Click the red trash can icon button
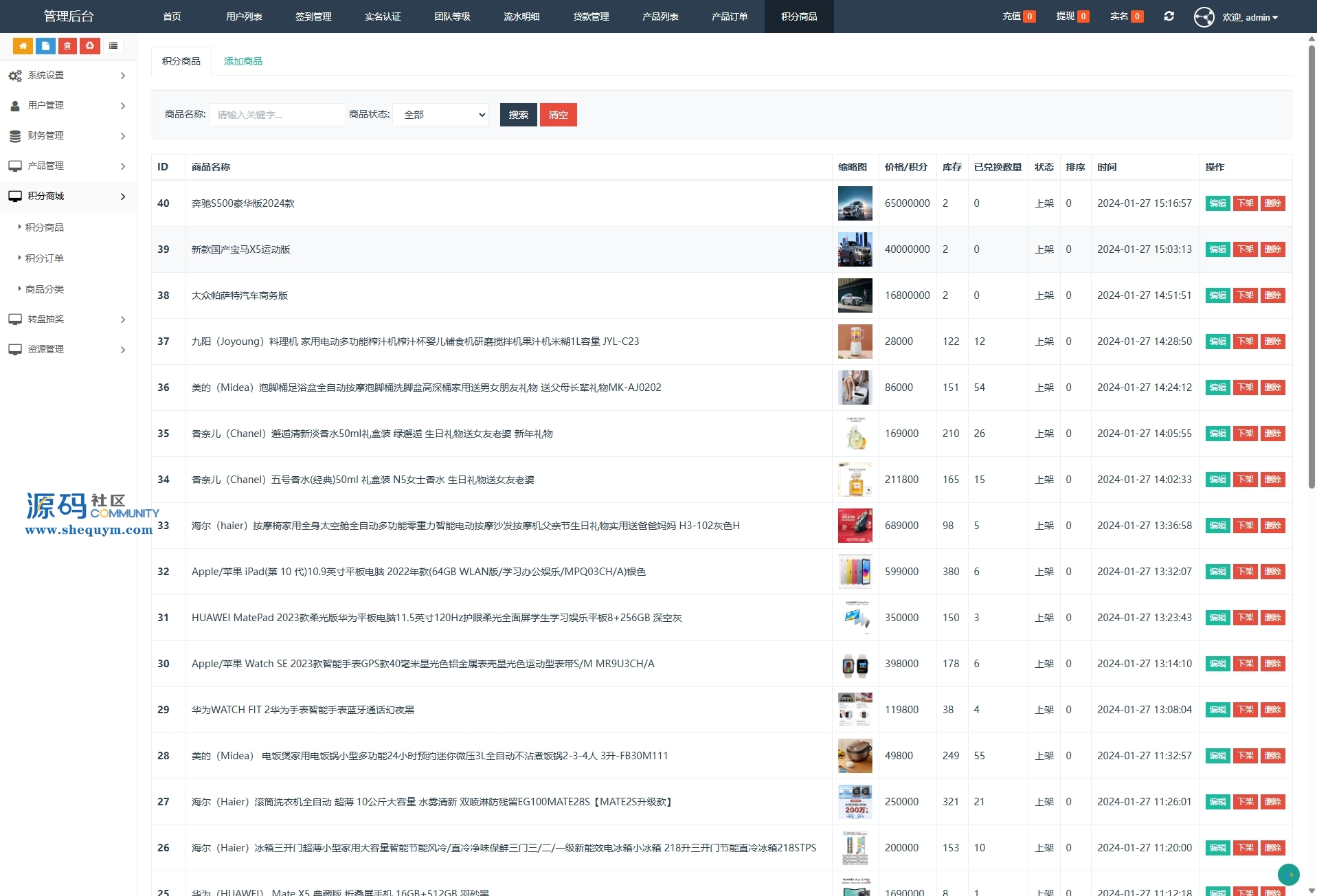 pos(67,46)
